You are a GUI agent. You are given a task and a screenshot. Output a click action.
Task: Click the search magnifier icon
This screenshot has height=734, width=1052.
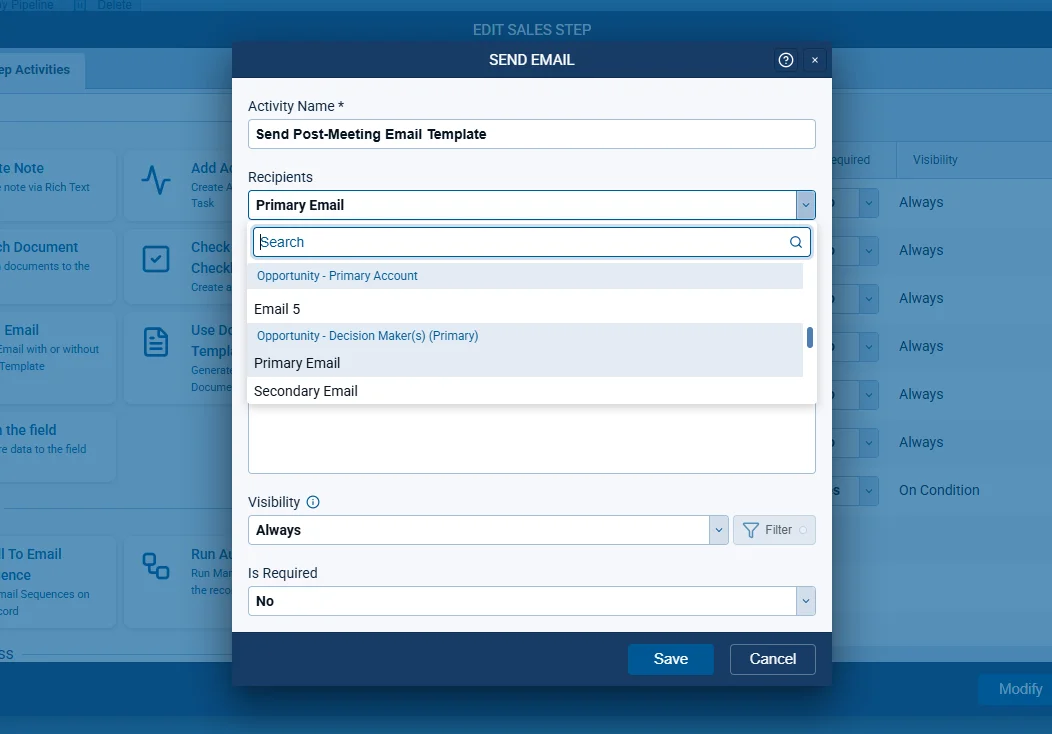click(796, 242)
